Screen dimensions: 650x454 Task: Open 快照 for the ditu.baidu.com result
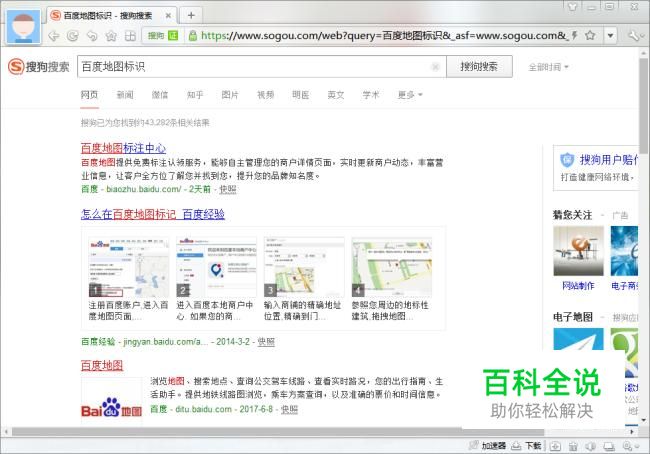click(x=289, y=409)
